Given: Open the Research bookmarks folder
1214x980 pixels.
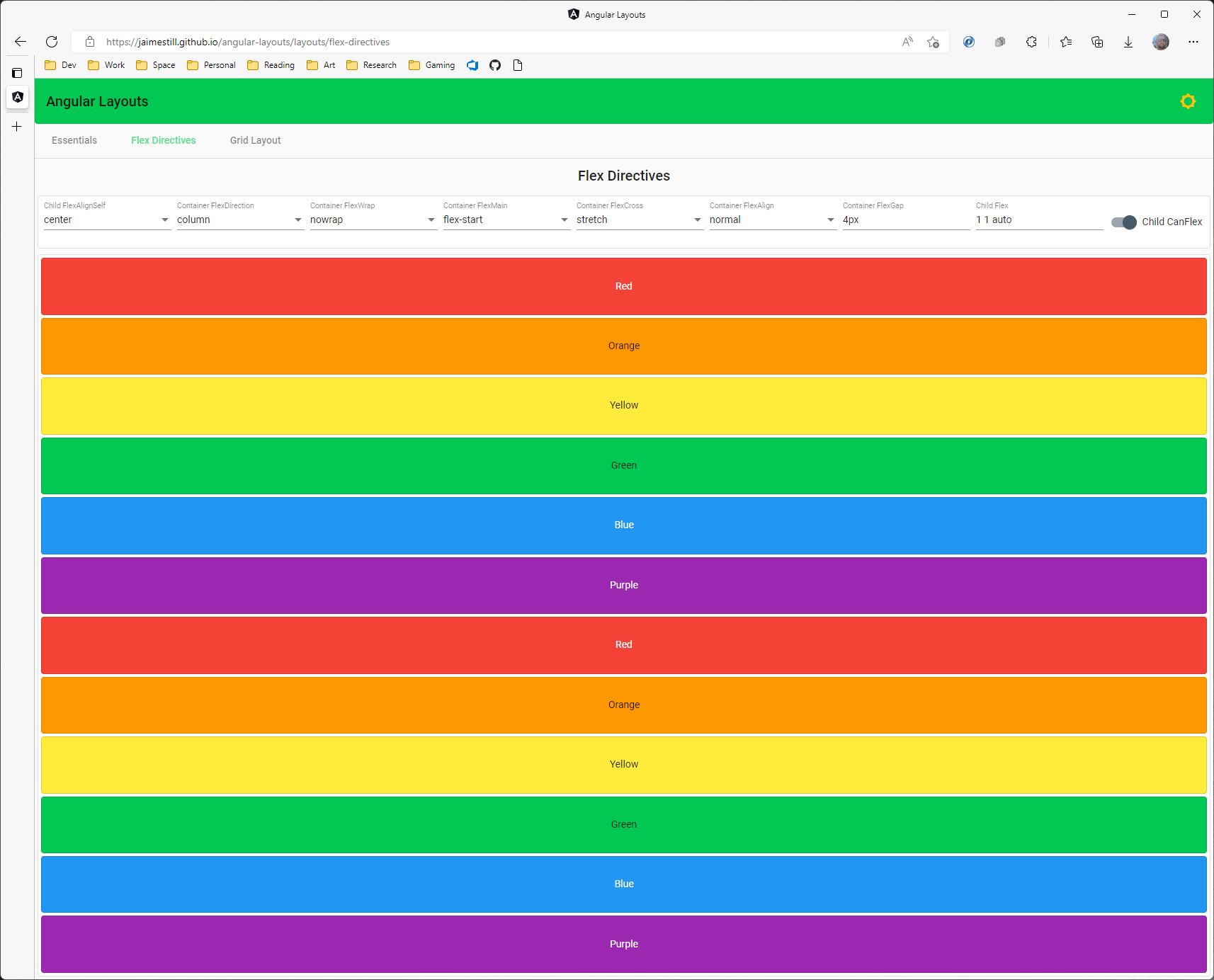Looking at the screenshot, I should [371, 64].
